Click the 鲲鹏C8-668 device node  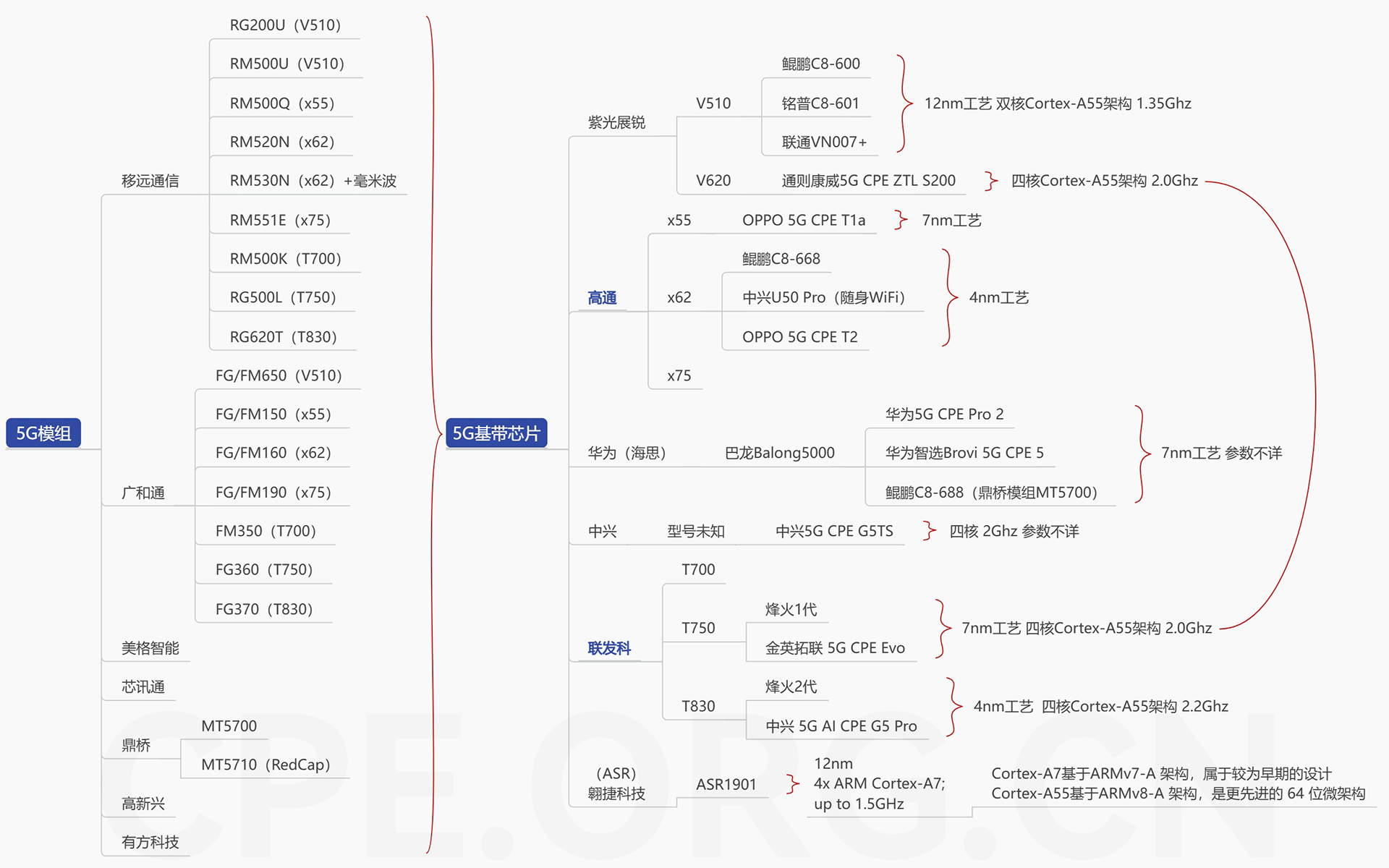[781, 259]
